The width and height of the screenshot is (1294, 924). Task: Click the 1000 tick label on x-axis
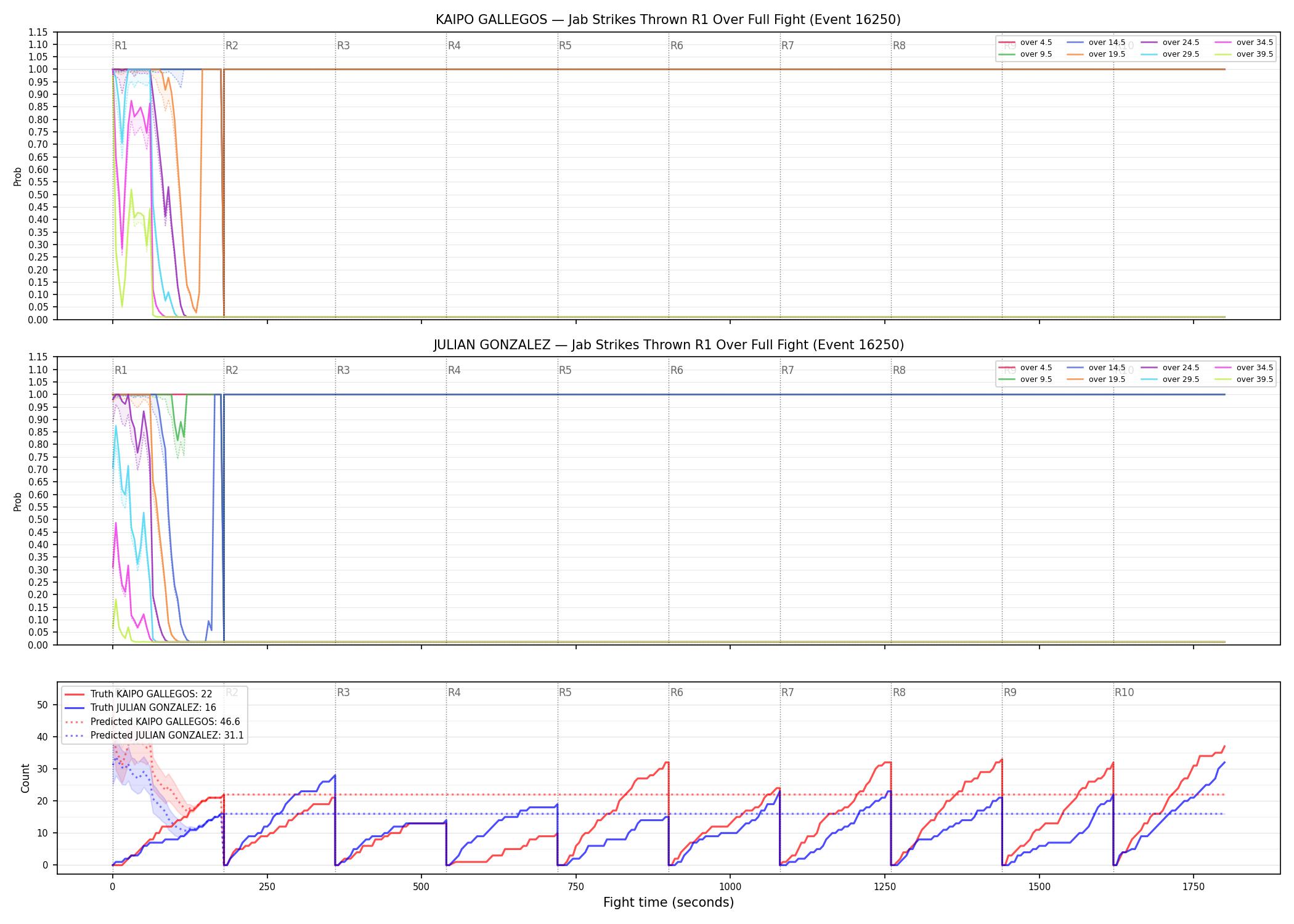(730, 887)
